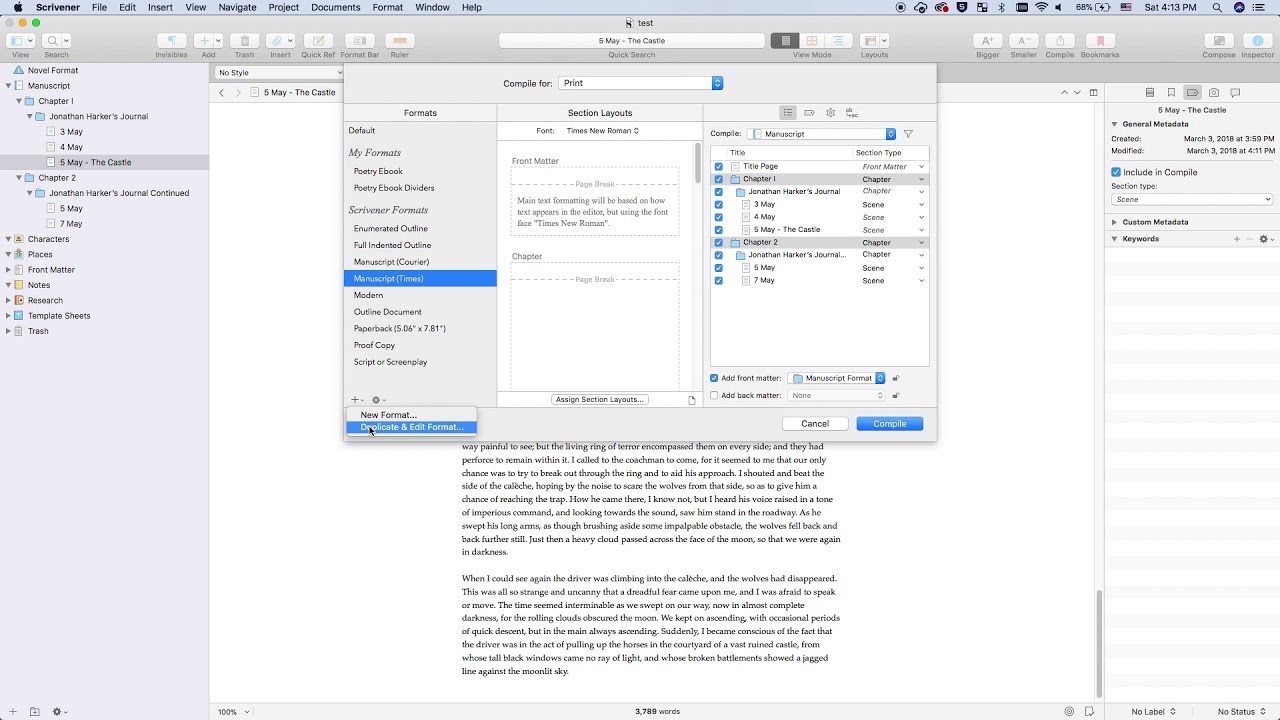
Task: Uncheck the 3 May compile checkbox
Action: pos(718,205)
